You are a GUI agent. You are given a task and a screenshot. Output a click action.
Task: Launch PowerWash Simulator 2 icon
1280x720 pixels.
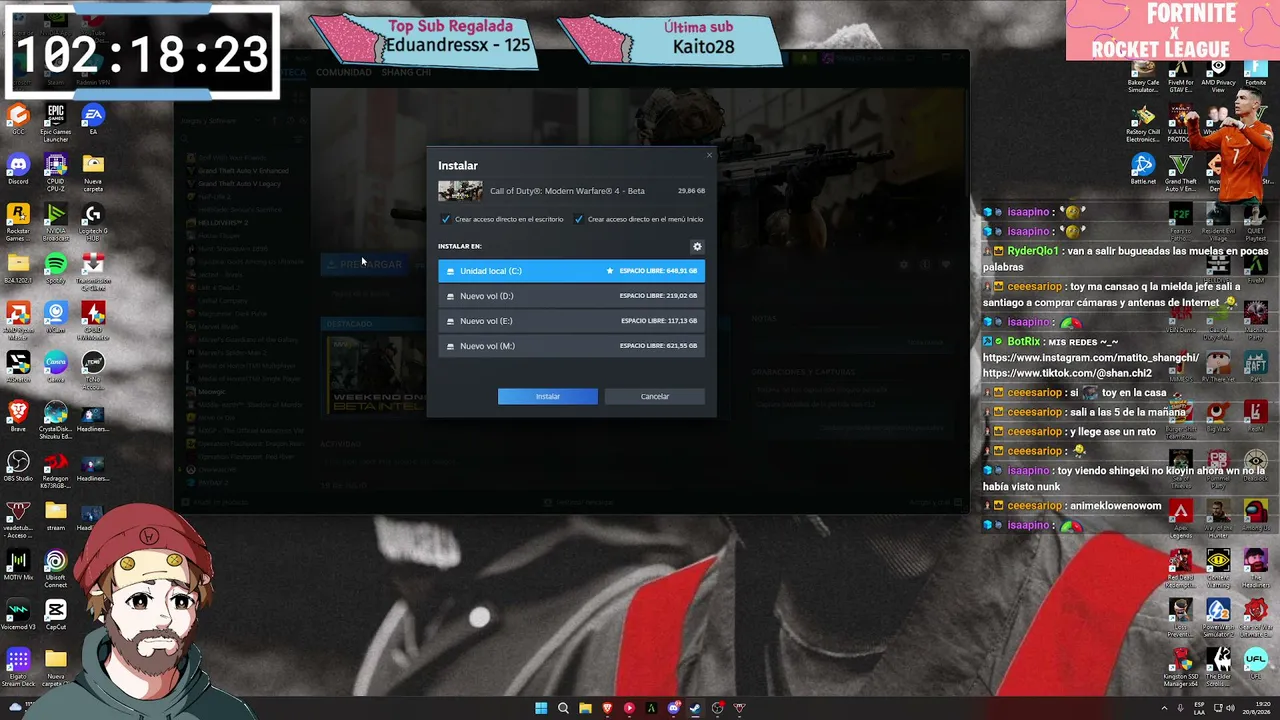click(1218, 618)
